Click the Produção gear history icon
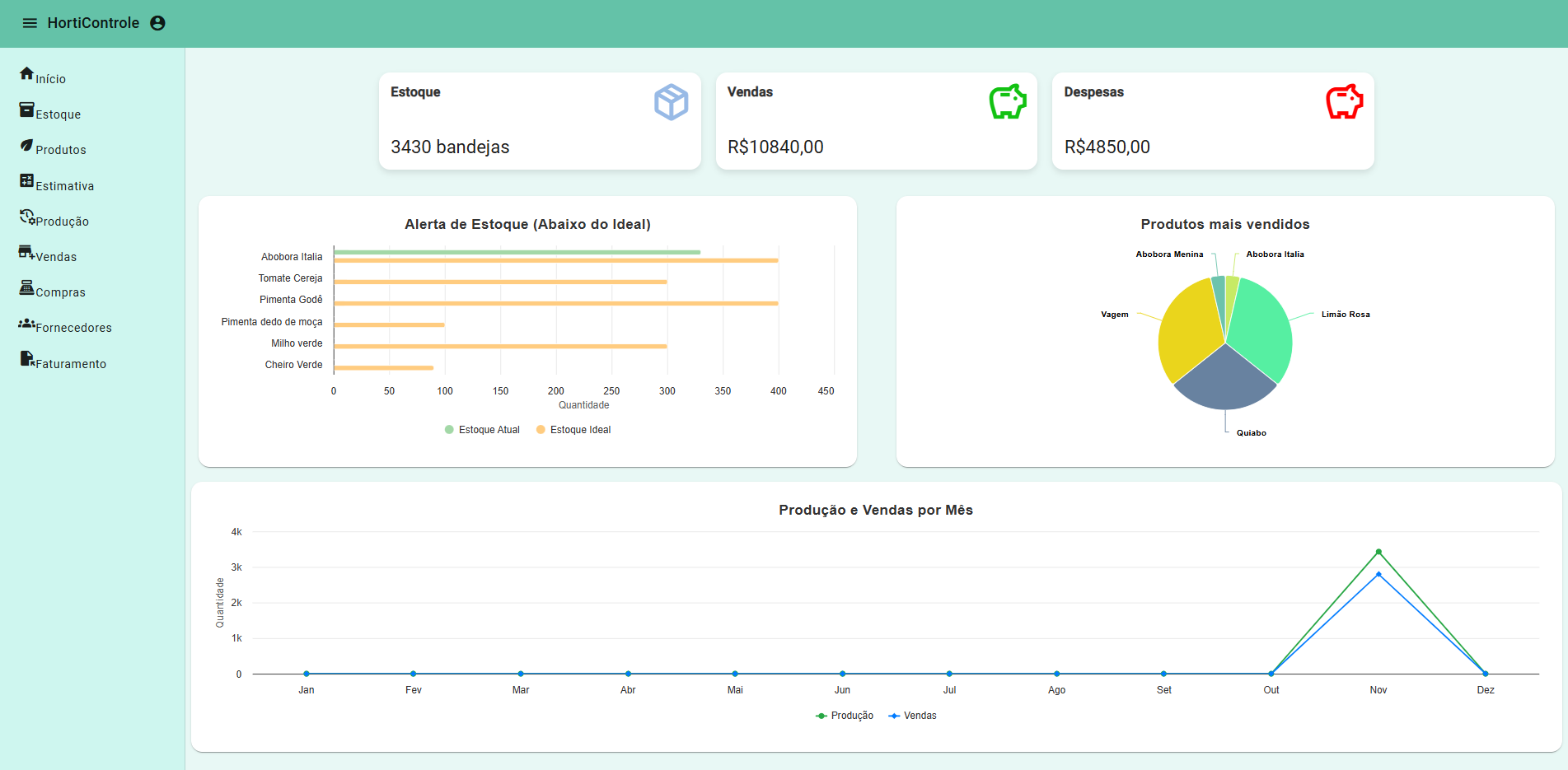The width and height of the screenshot is (1568, 770). [x=27, y=217]
